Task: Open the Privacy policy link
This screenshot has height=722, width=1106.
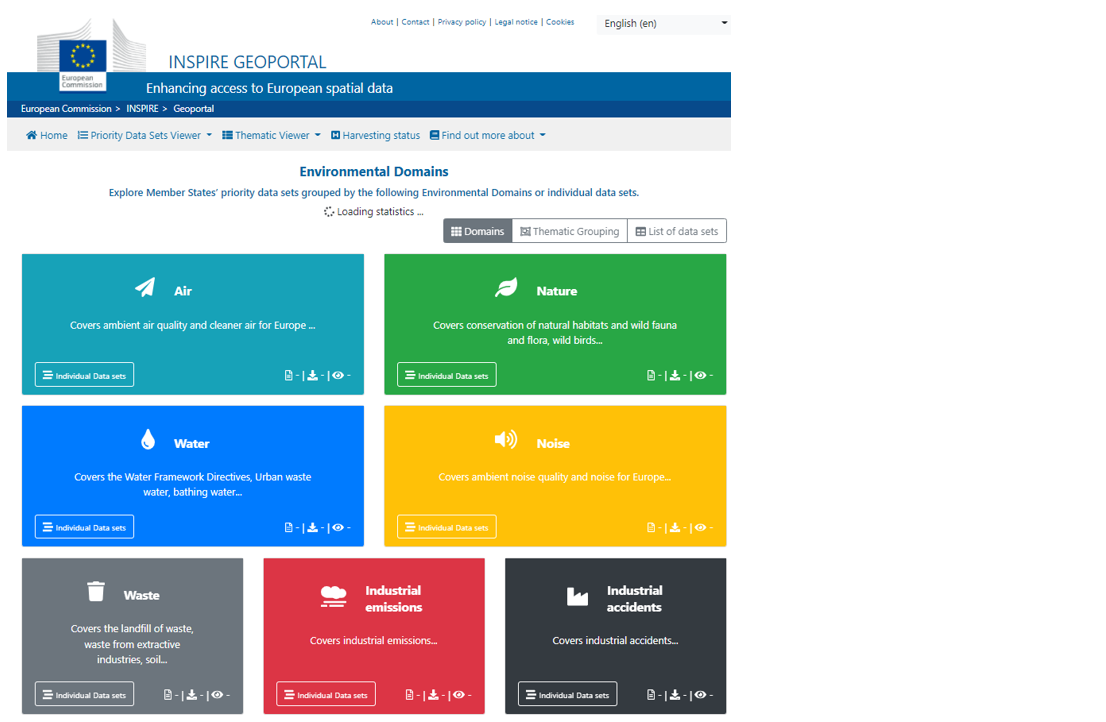Action: [461, 22]
